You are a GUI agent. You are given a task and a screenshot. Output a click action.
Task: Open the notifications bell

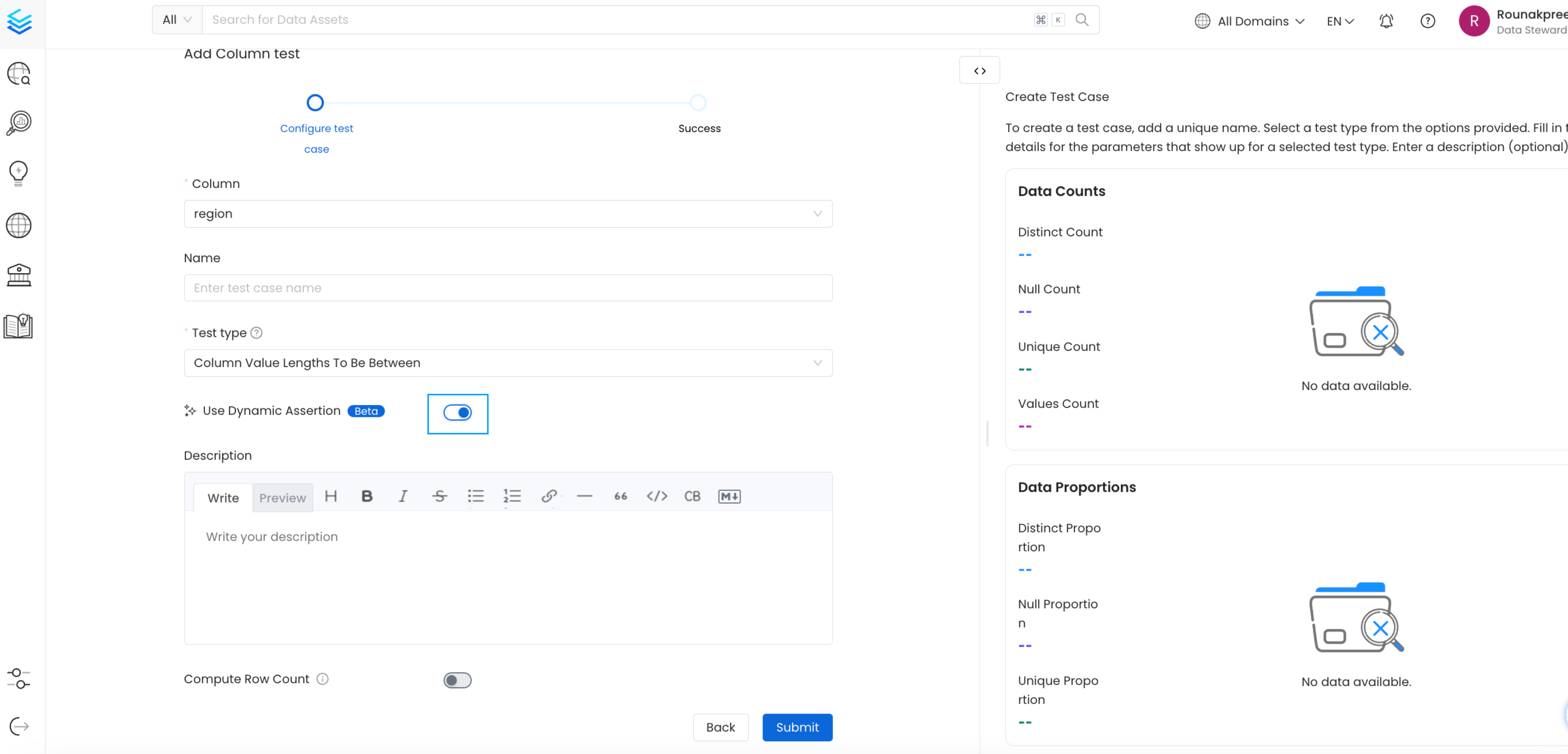click(1386, 21)
